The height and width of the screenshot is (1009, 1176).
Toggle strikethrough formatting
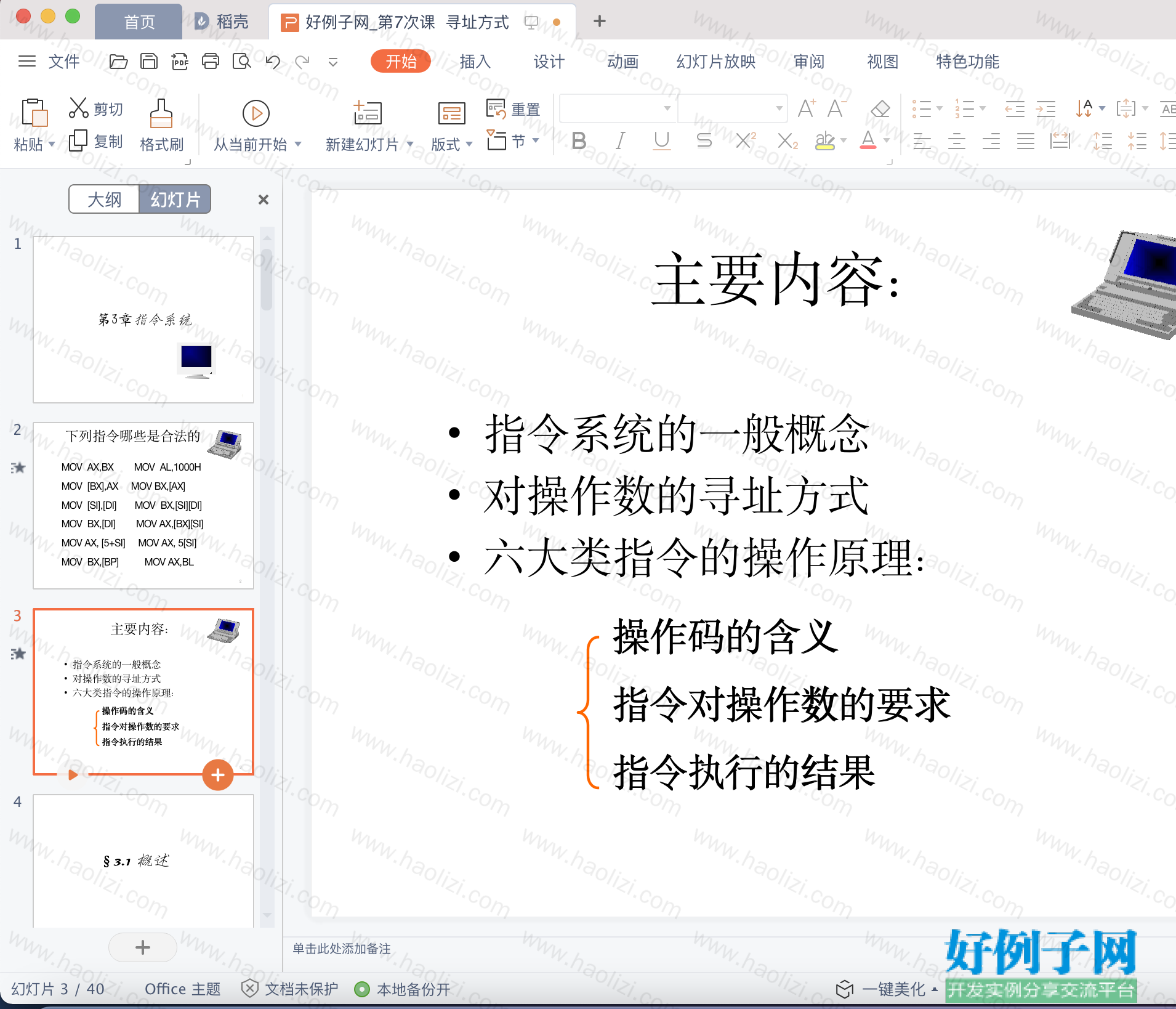pyautogui.click(x=704, y=141)
